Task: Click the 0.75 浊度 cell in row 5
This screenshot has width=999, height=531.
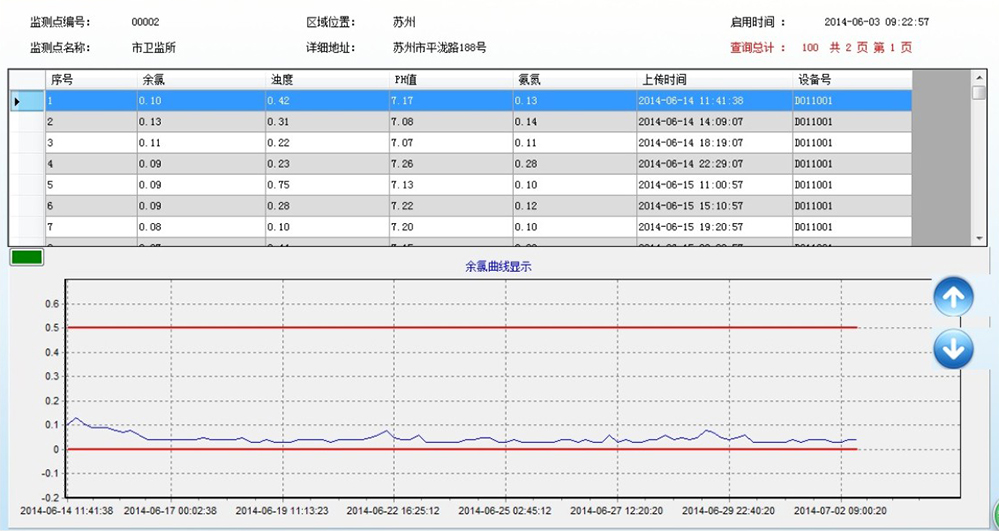Action: pos(326,185)
